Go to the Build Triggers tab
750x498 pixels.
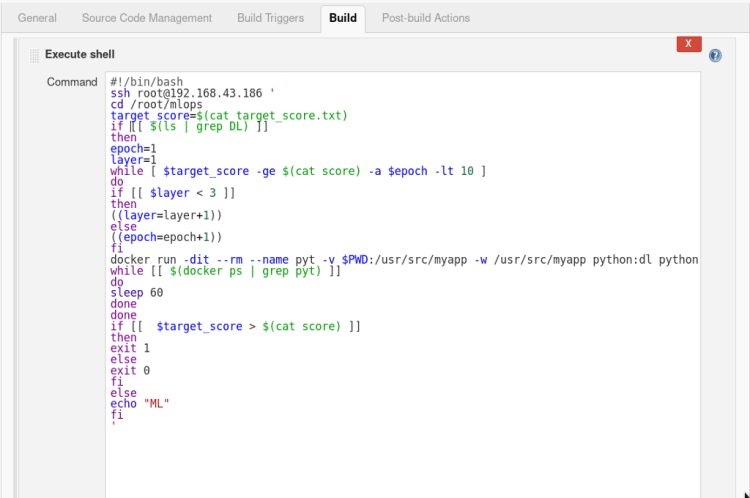pyautogui.click(x=270, y=18)
